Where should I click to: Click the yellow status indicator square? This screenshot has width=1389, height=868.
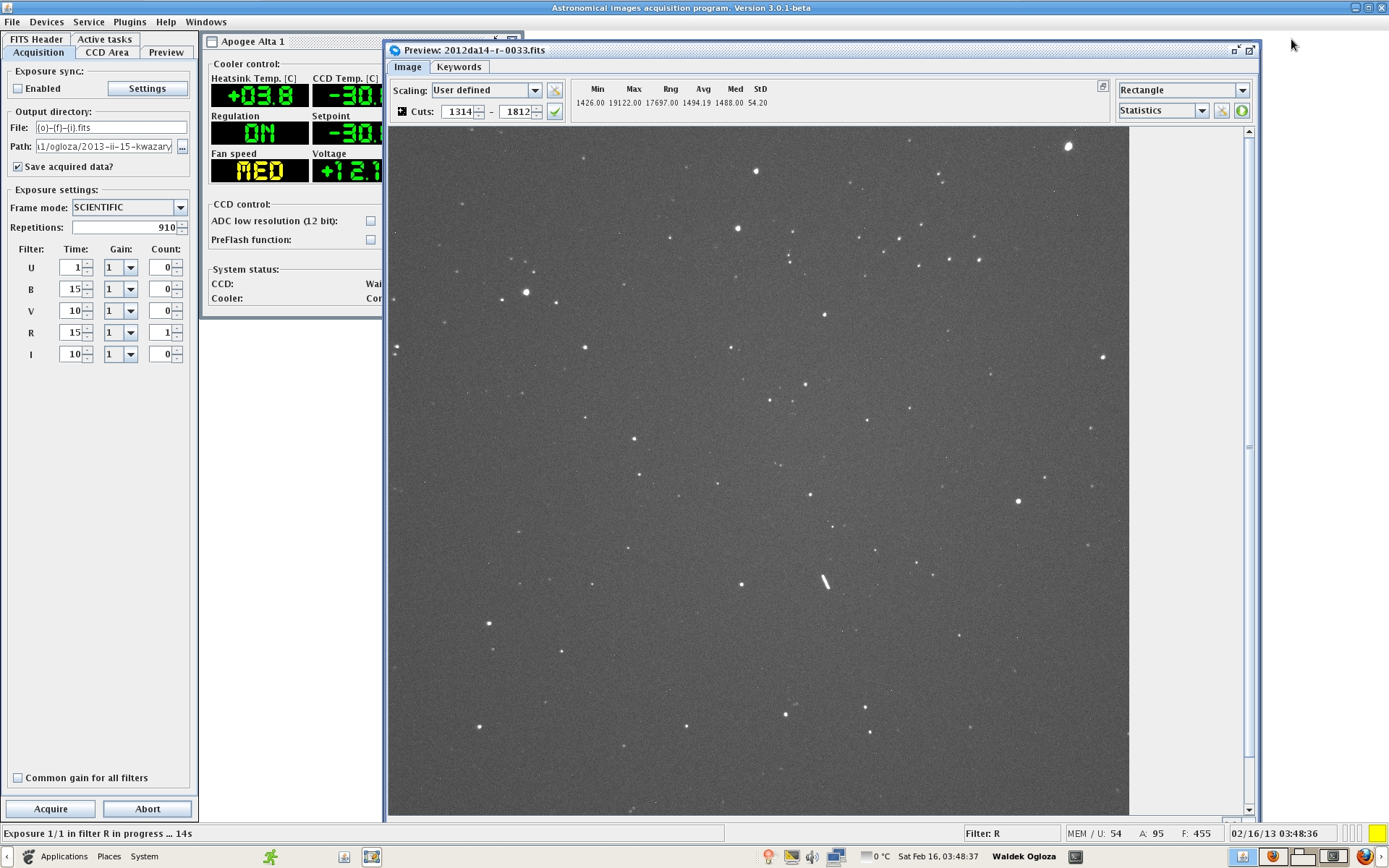coord(1377,833)
